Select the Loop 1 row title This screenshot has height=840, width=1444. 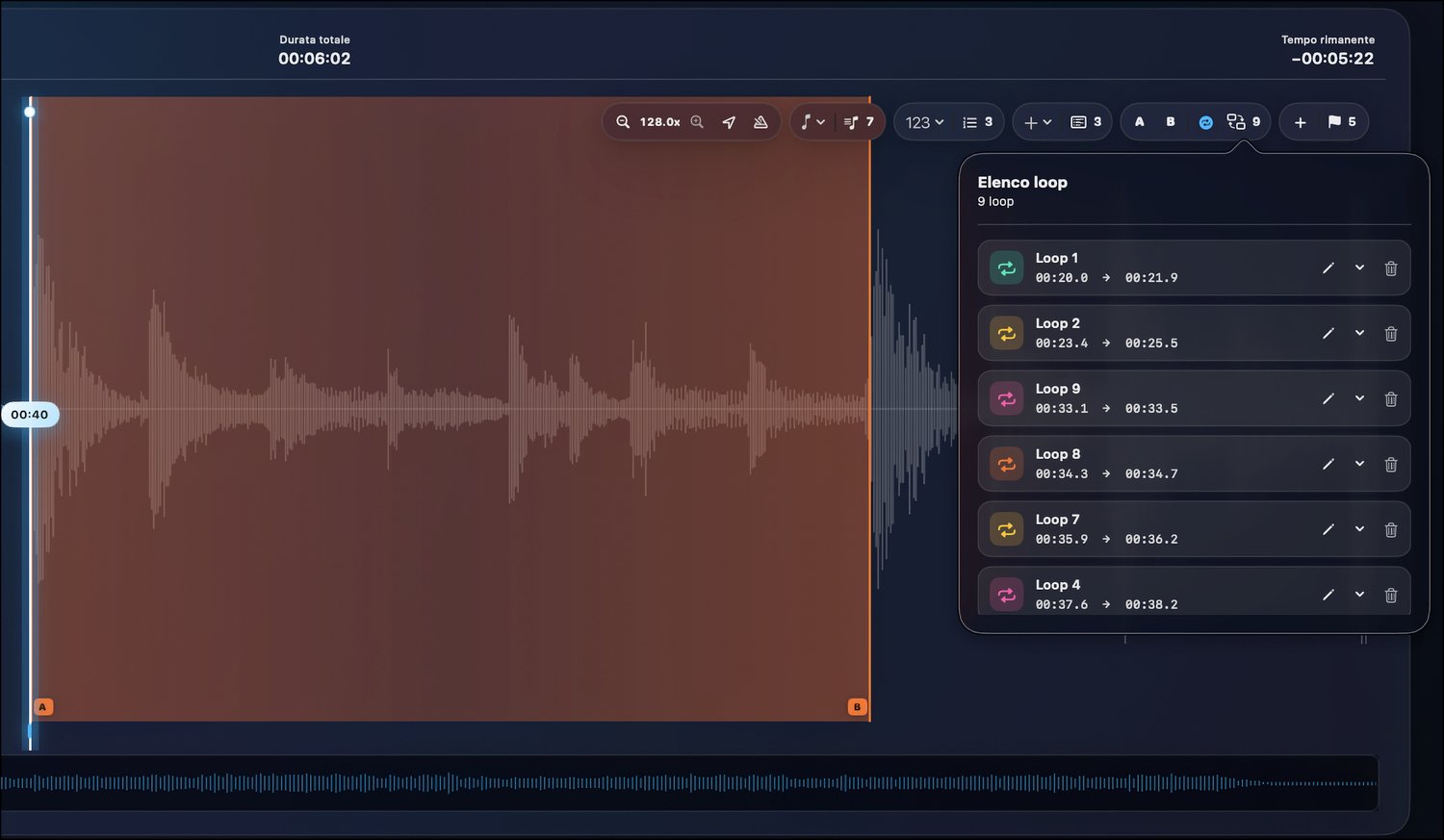[1057, 258]
